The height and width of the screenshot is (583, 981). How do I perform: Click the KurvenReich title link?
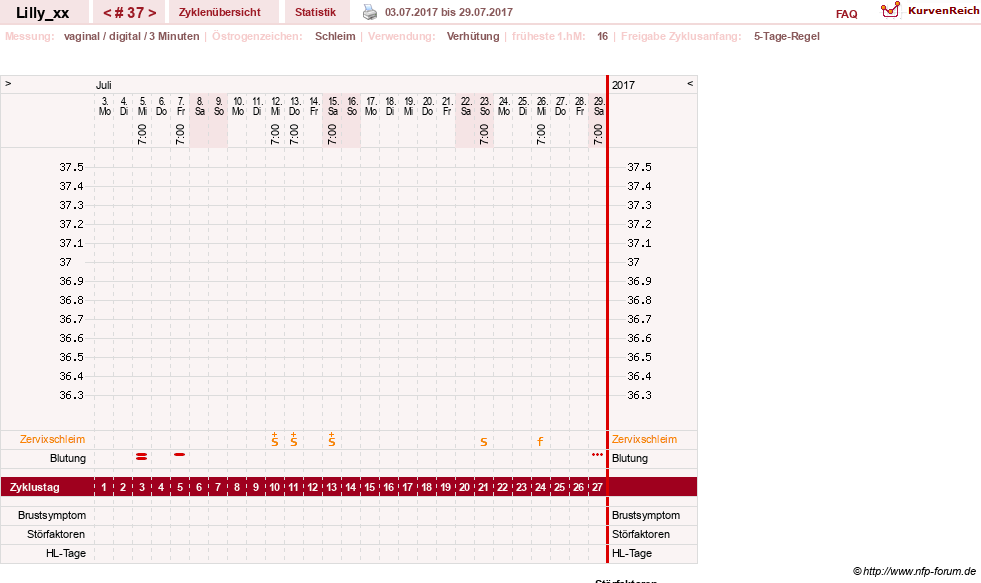click(943, 11)
